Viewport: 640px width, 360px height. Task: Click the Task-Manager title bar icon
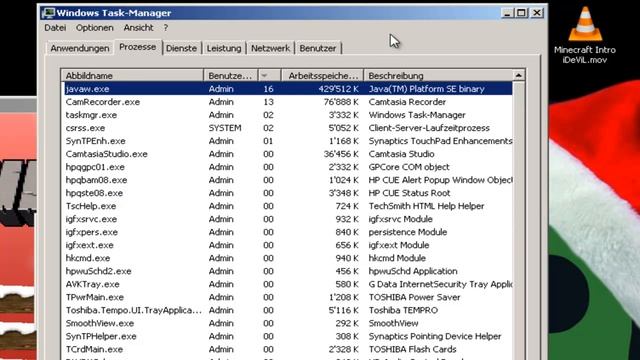(x=48, y=13)
